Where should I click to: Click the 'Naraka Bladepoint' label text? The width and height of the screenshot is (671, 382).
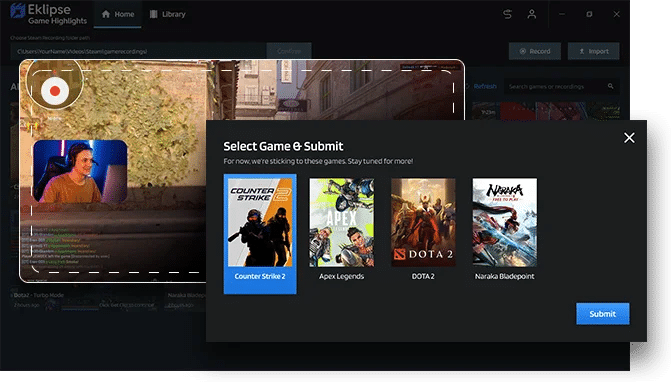click(505, 276)
